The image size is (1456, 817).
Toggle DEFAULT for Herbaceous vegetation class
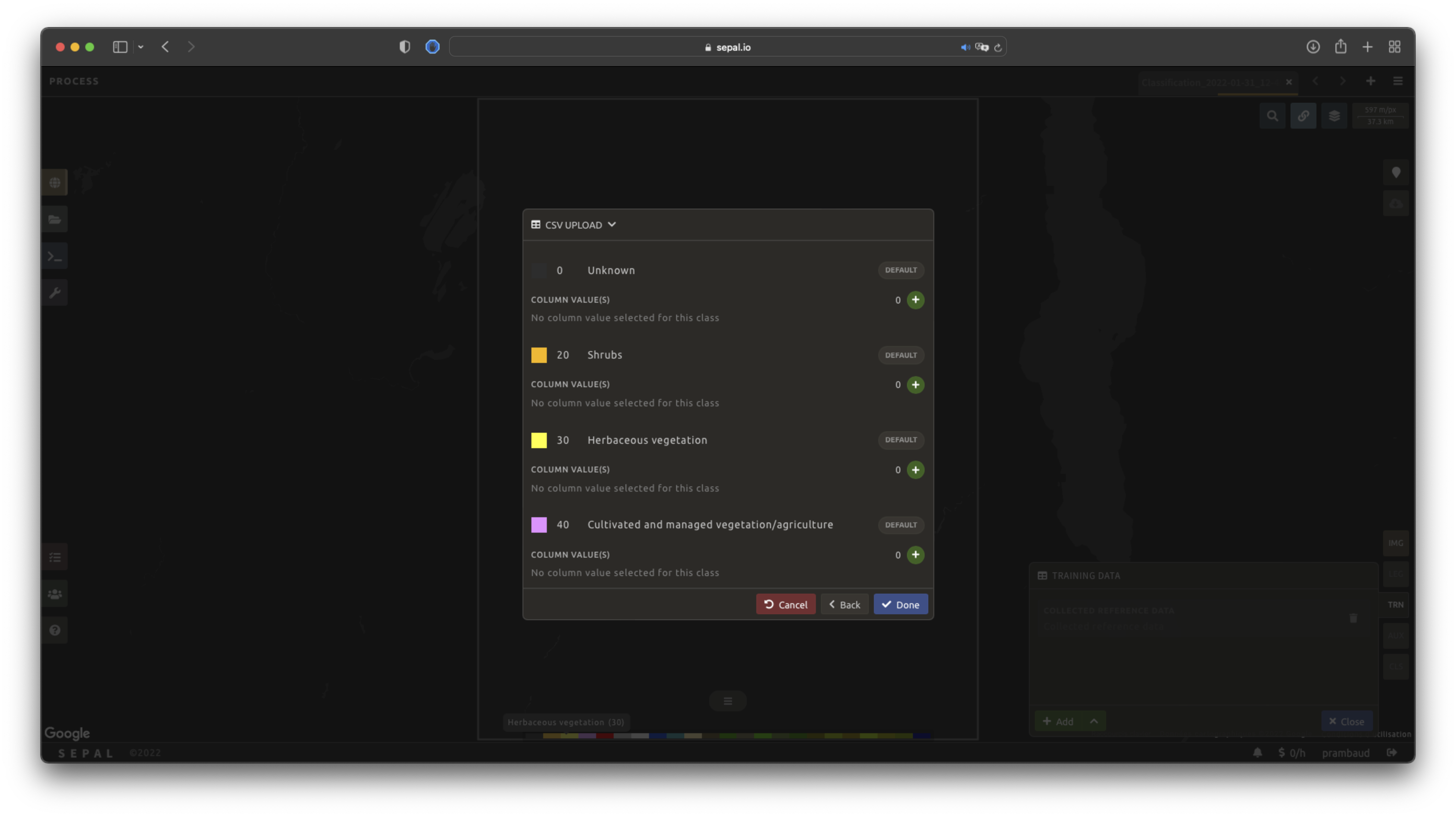pyautogui.click(x=900, y=440)
